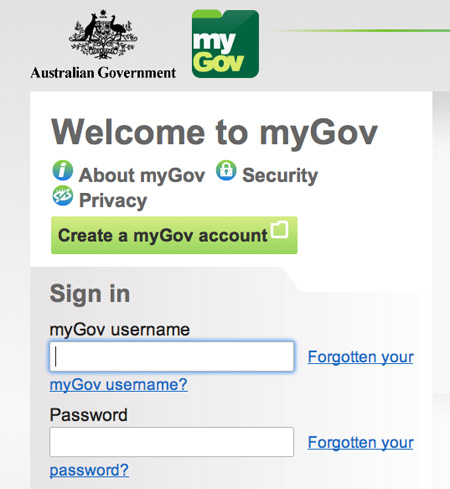Viewport: 450px width, 489px height.
Task: Open the Privacy link
Action: 113,200
